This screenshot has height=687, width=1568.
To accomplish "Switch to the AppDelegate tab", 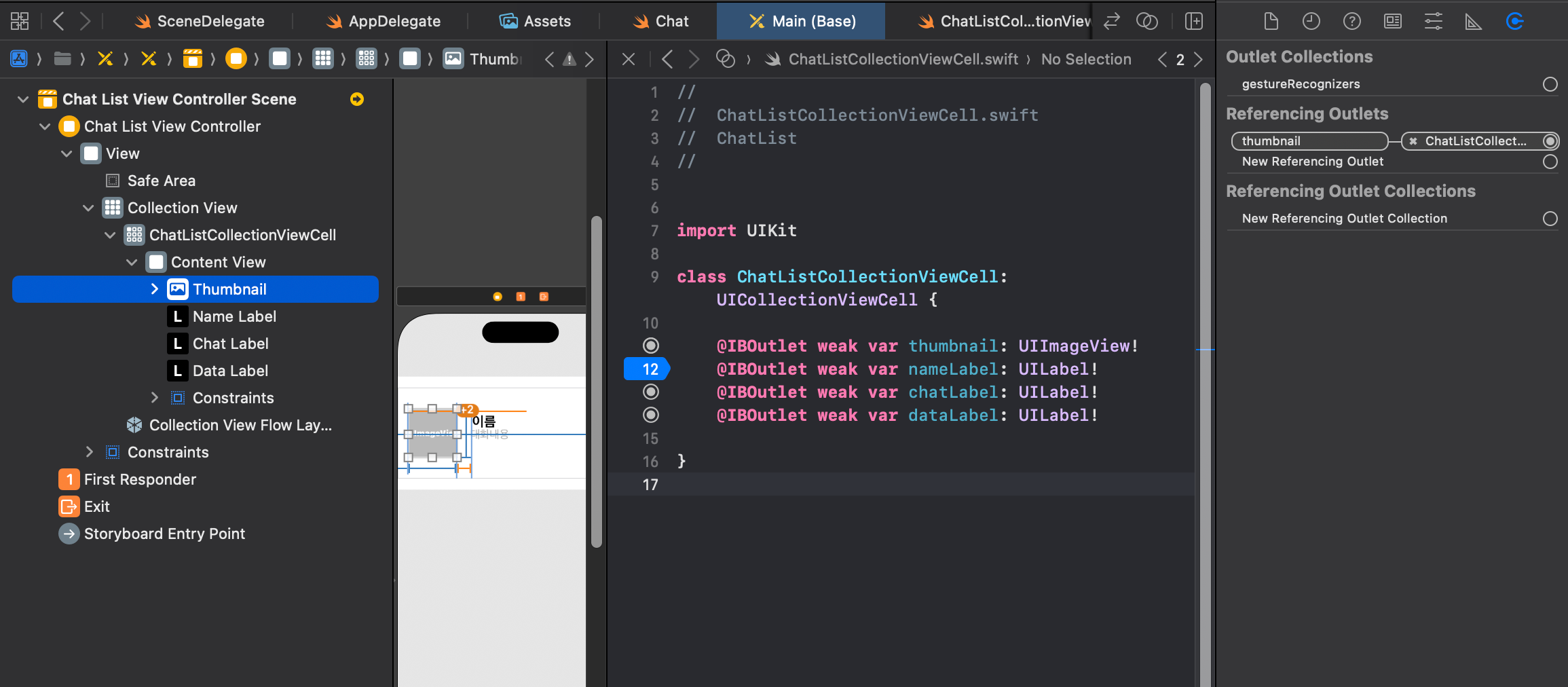I will (x=383, y=21).
